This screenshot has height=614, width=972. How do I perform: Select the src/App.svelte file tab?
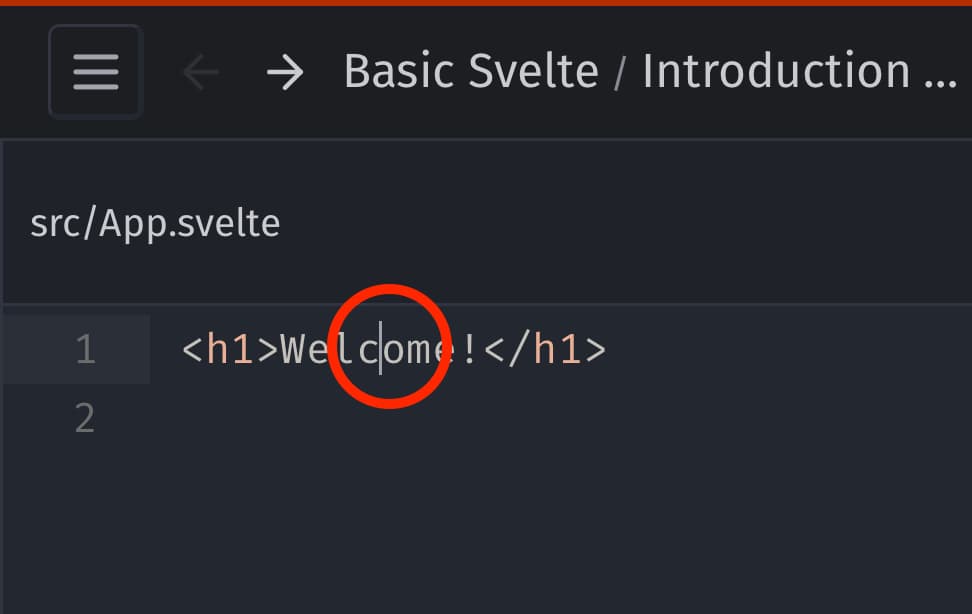[155, 223]
